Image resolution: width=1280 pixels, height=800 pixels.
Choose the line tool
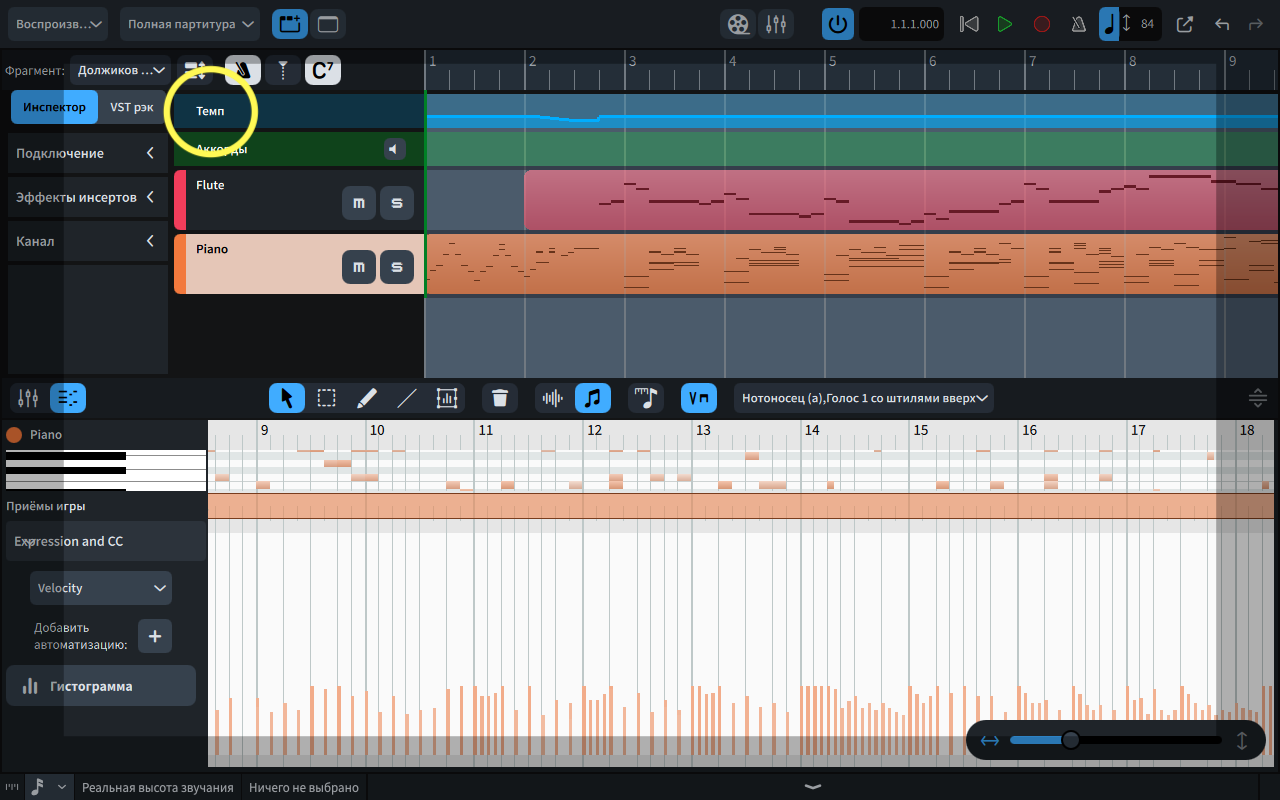406,398
